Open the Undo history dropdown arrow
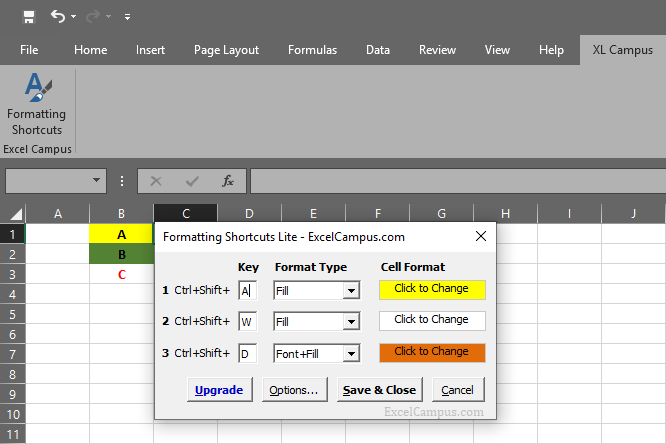The width and height of the screenshot is (666, 444). point(73,17)
